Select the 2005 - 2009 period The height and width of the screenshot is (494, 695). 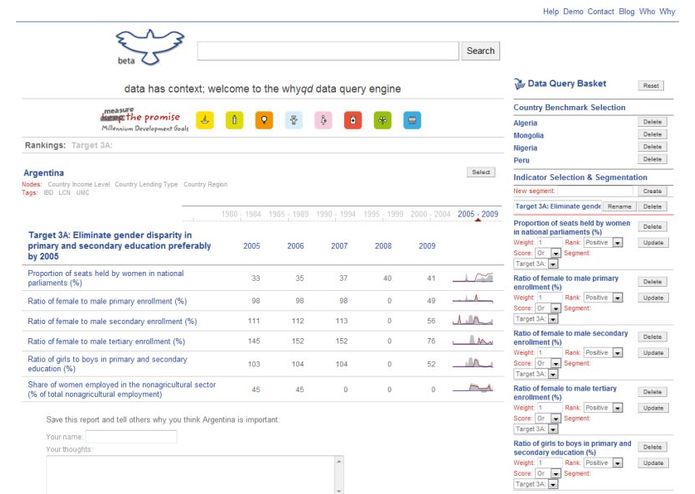pos(478,214)
